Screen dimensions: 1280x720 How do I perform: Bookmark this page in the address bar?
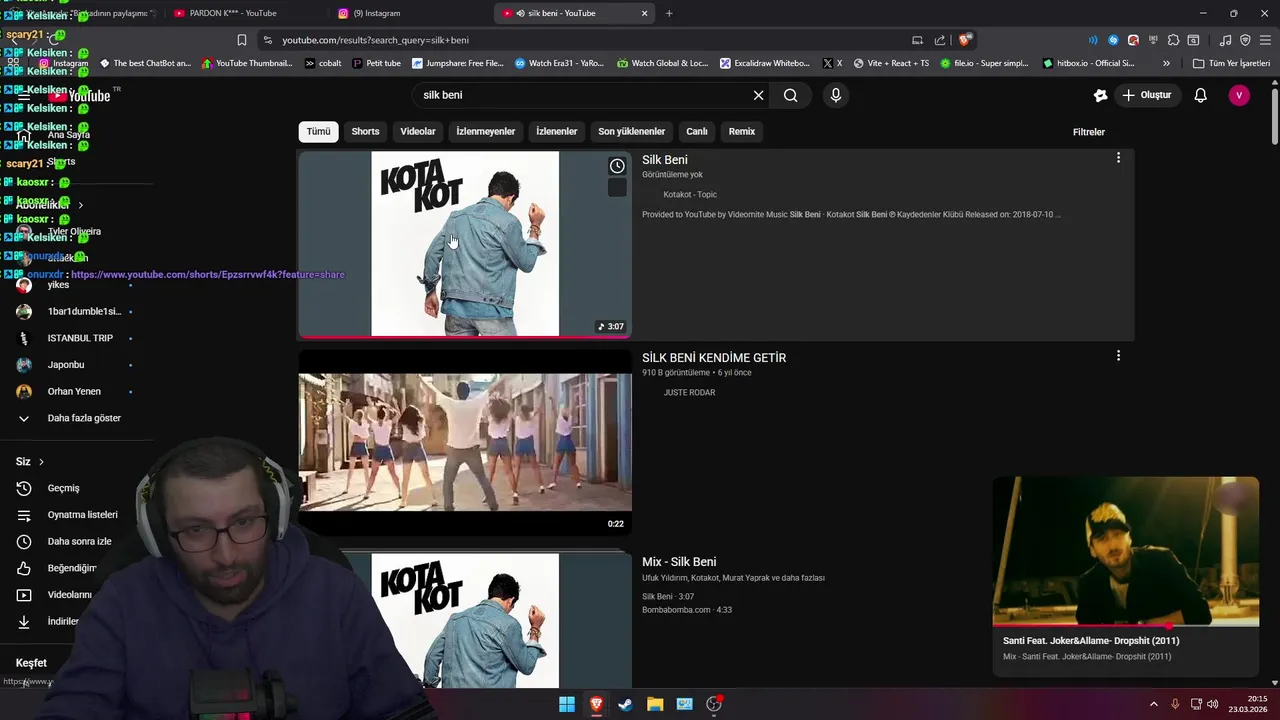click(242, 40)
